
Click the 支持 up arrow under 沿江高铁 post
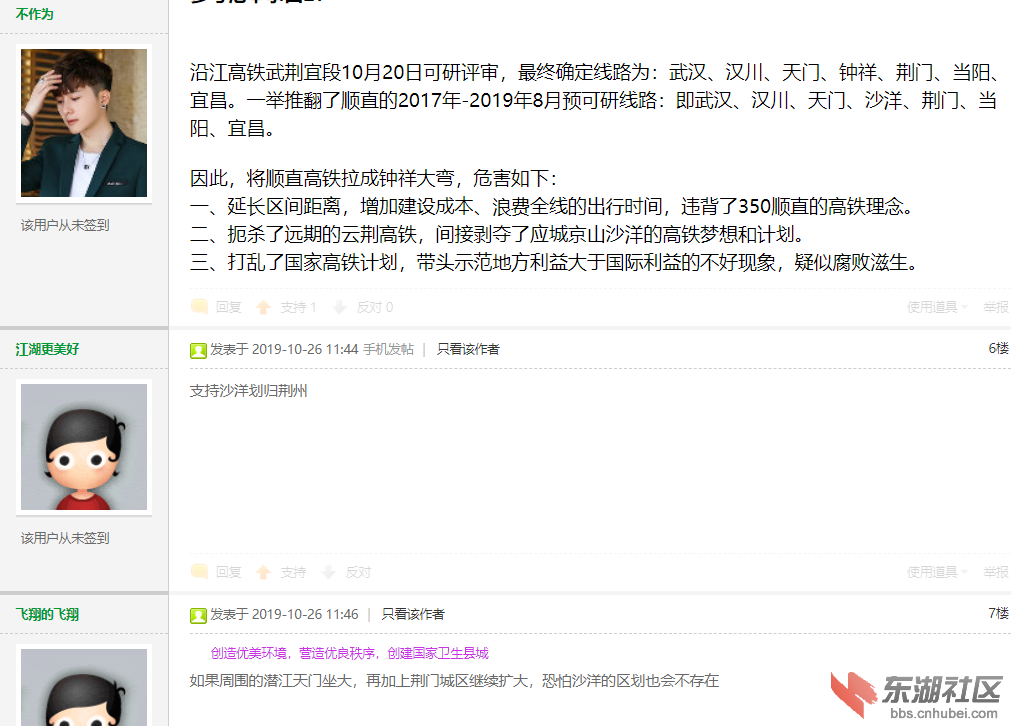tap(263, 308)
